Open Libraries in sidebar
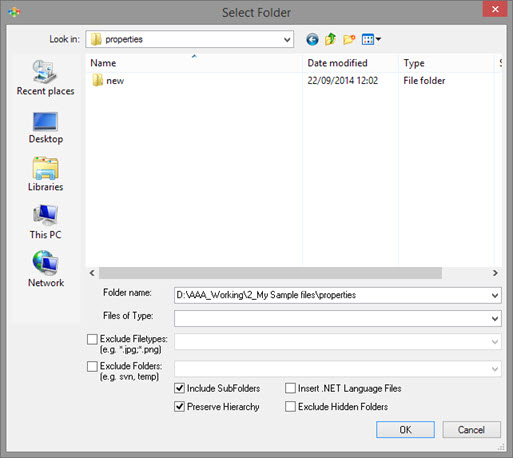Screen dimensions: 513x458 point(45,174)
